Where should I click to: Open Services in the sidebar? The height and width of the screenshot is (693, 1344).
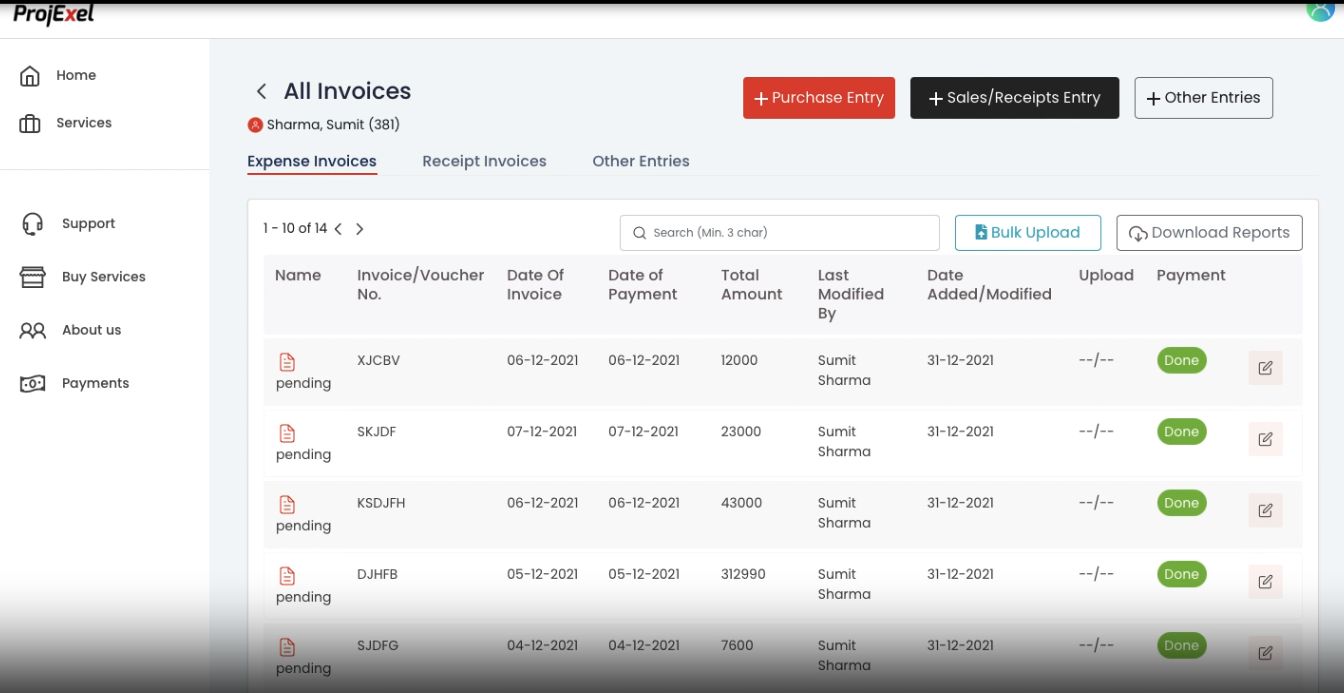(x=65, y=124)
